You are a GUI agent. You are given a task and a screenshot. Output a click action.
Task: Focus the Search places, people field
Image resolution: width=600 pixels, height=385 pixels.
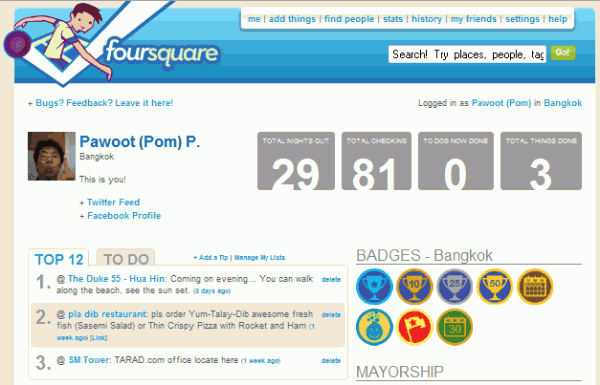point(467,54)
